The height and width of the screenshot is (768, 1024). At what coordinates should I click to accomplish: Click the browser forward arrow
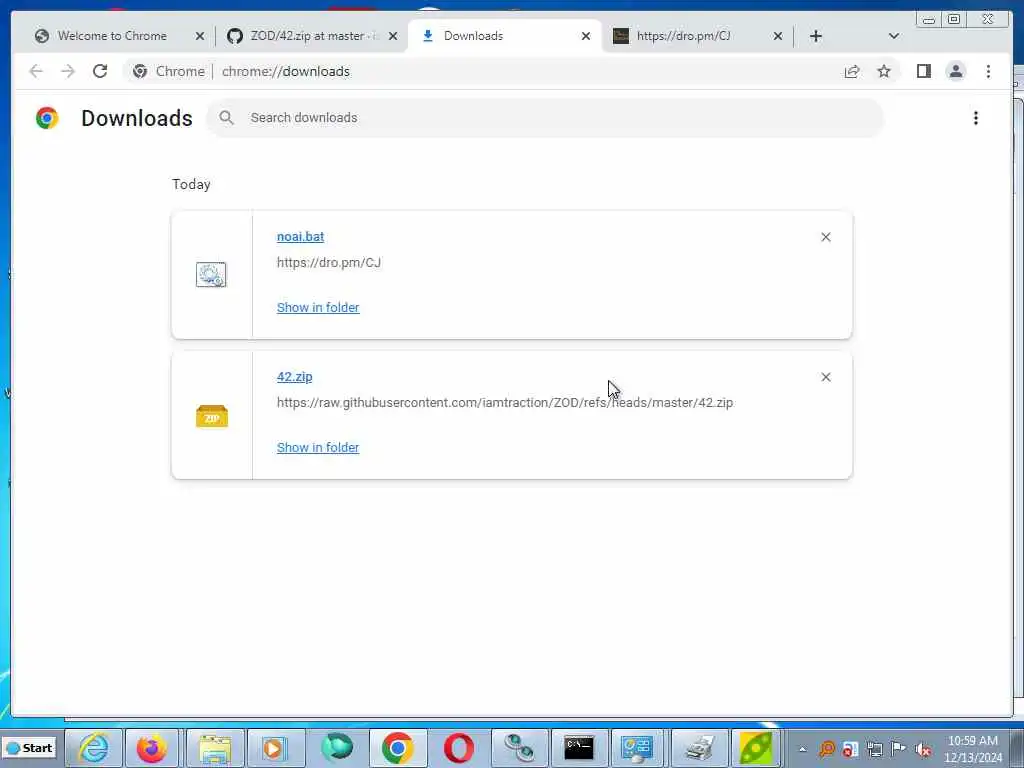[68, 71]
